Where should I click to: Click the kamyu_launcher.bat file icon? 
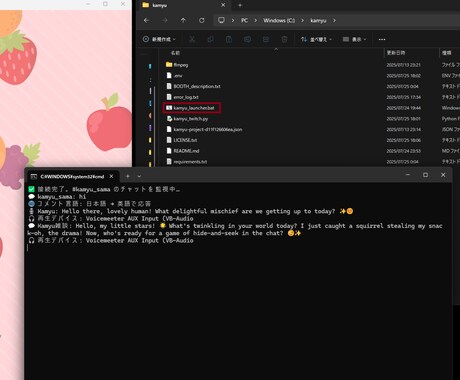(x=169, y=108)
